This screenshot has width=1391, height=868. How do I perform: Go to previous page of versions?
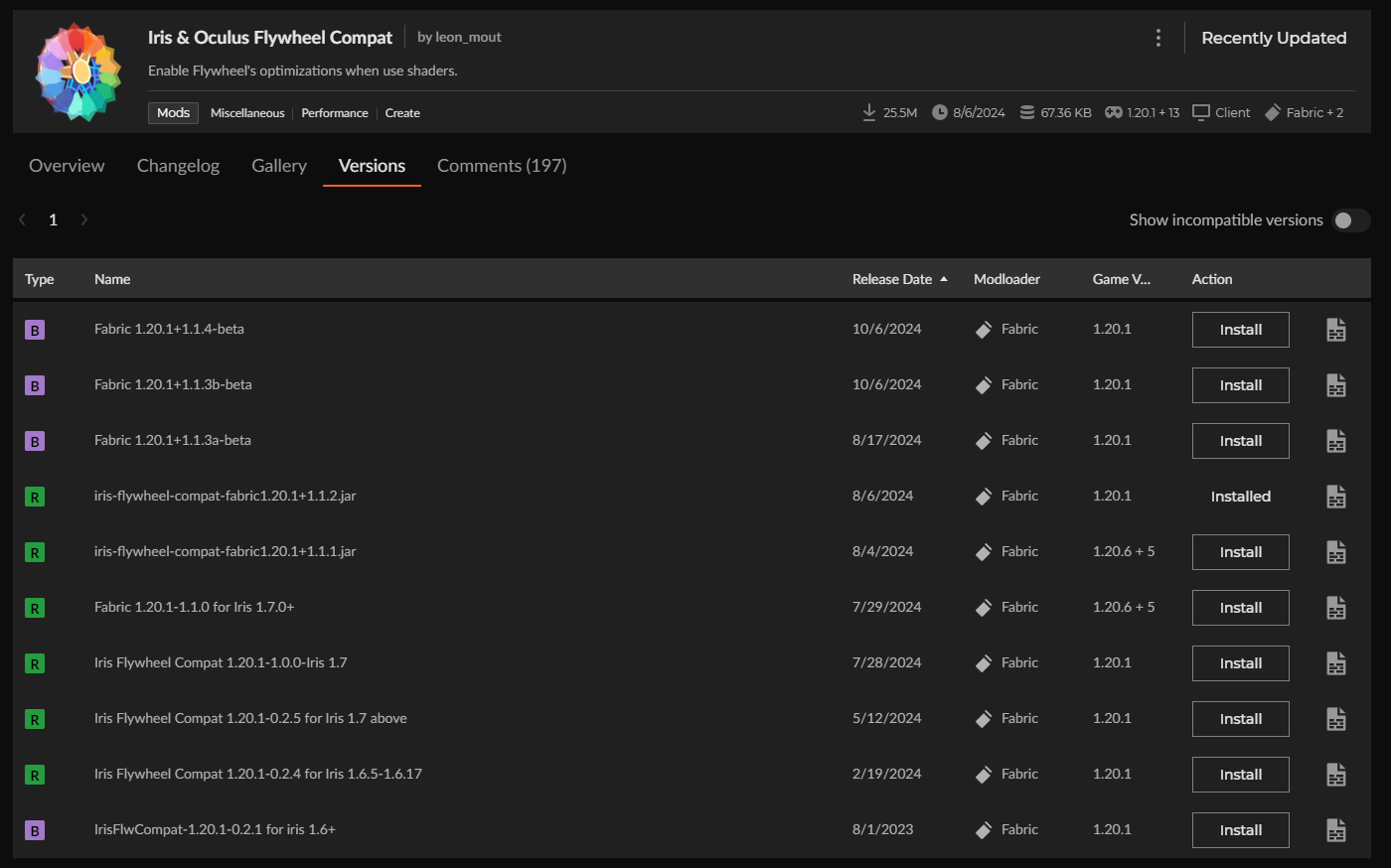click(23, 220)
